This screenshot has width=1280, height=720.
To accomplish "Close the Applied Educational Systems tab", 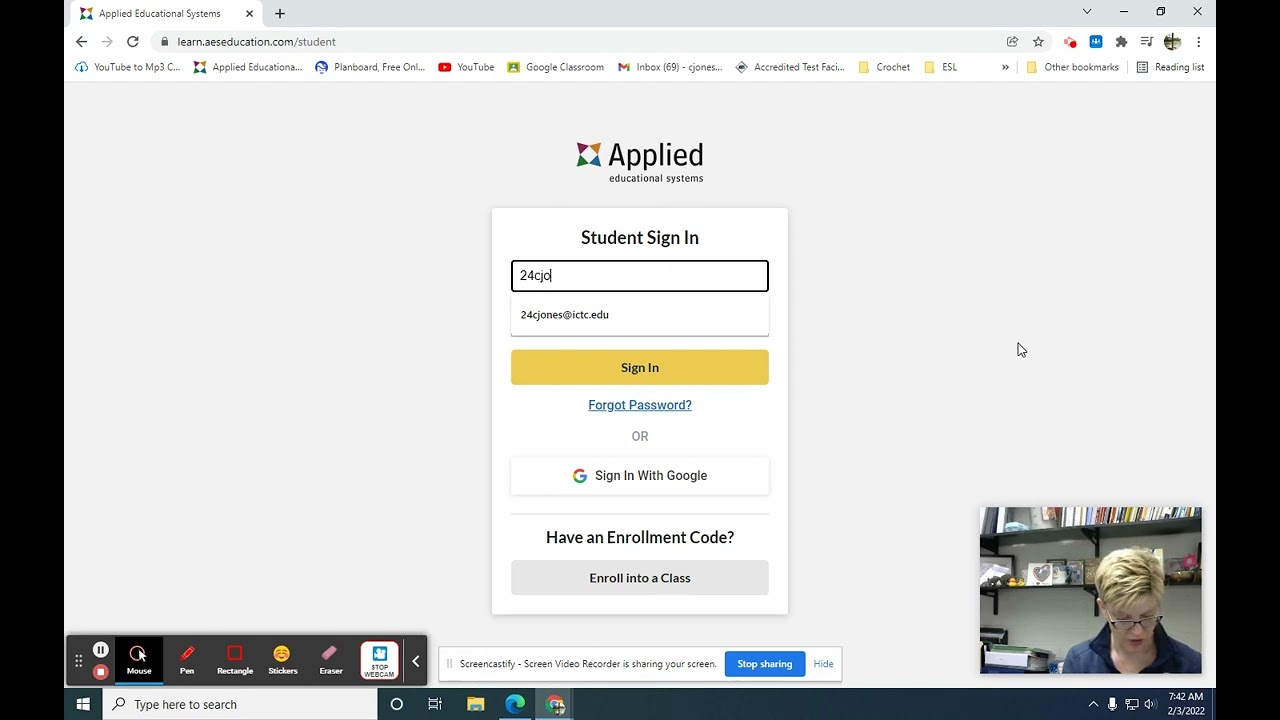I will tap(249, 14).
